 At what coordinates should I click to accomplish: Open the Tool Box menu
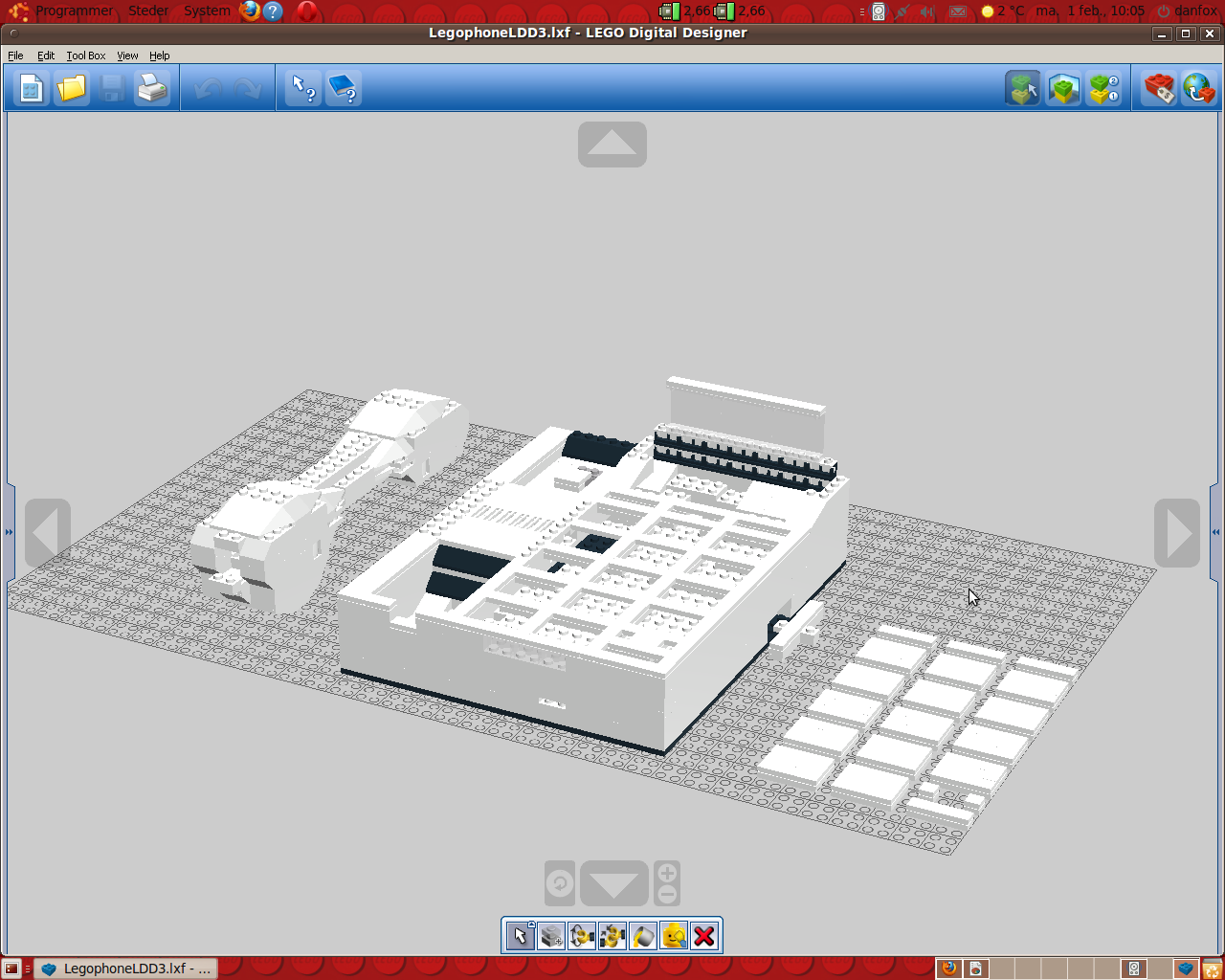click(x=86, y=56)
